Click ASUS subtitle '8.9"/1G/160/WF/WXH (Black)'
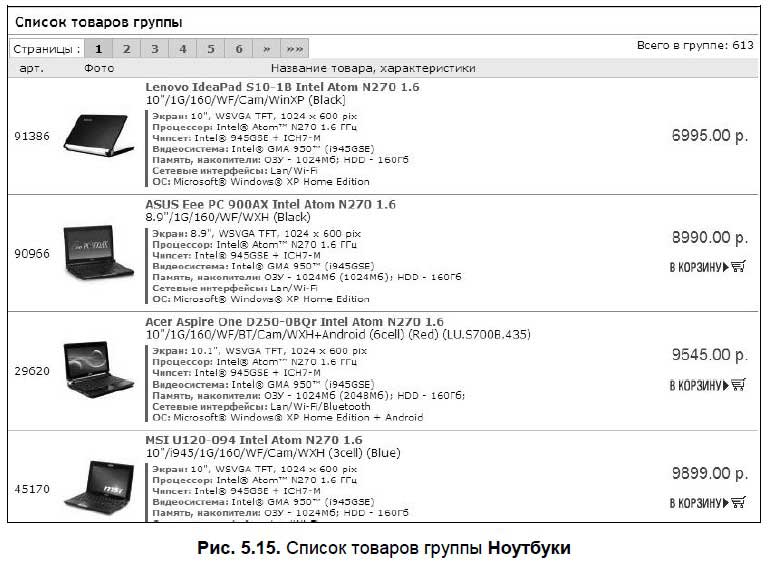 (228, 217)
